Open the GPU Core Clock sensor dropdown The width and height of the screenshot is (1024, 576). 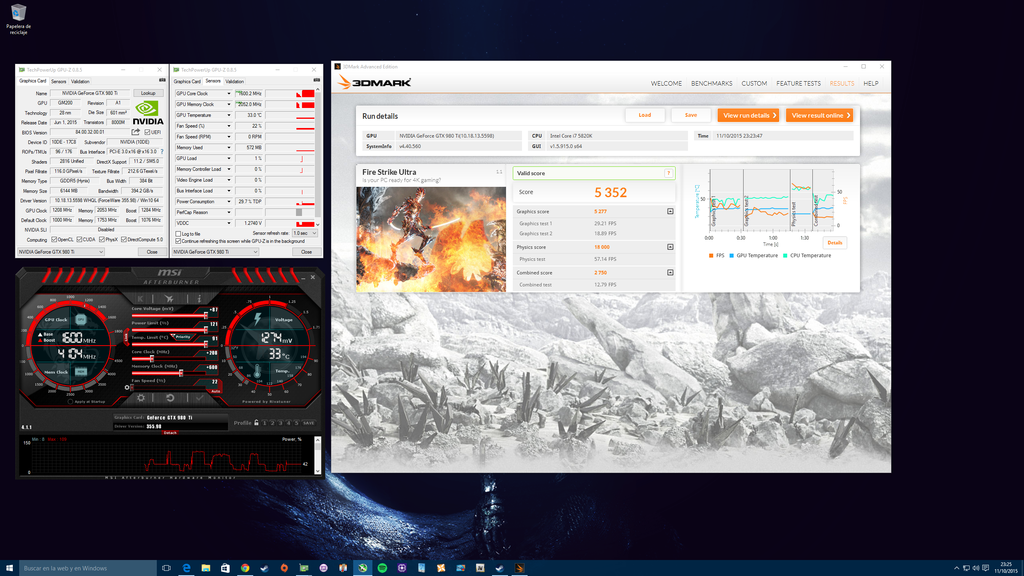tap(229, 93)
